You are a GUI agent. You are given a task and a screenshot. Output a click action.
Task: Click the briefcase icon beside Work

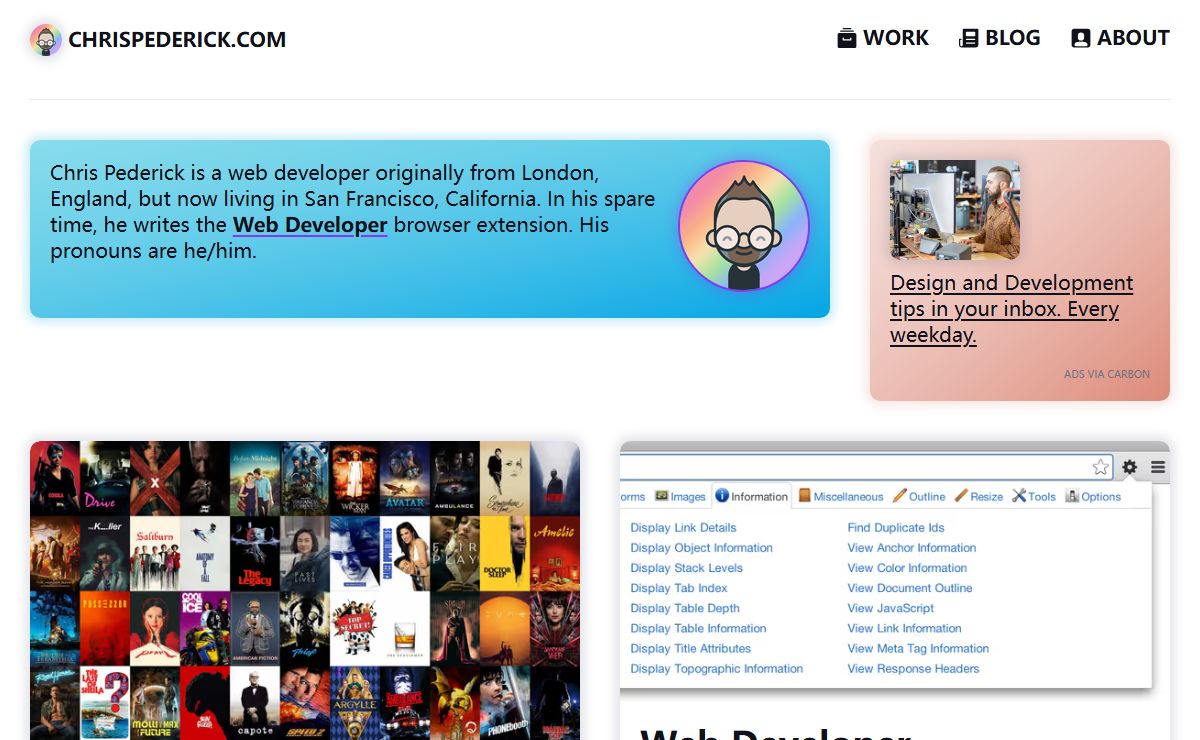click(846, 39)
